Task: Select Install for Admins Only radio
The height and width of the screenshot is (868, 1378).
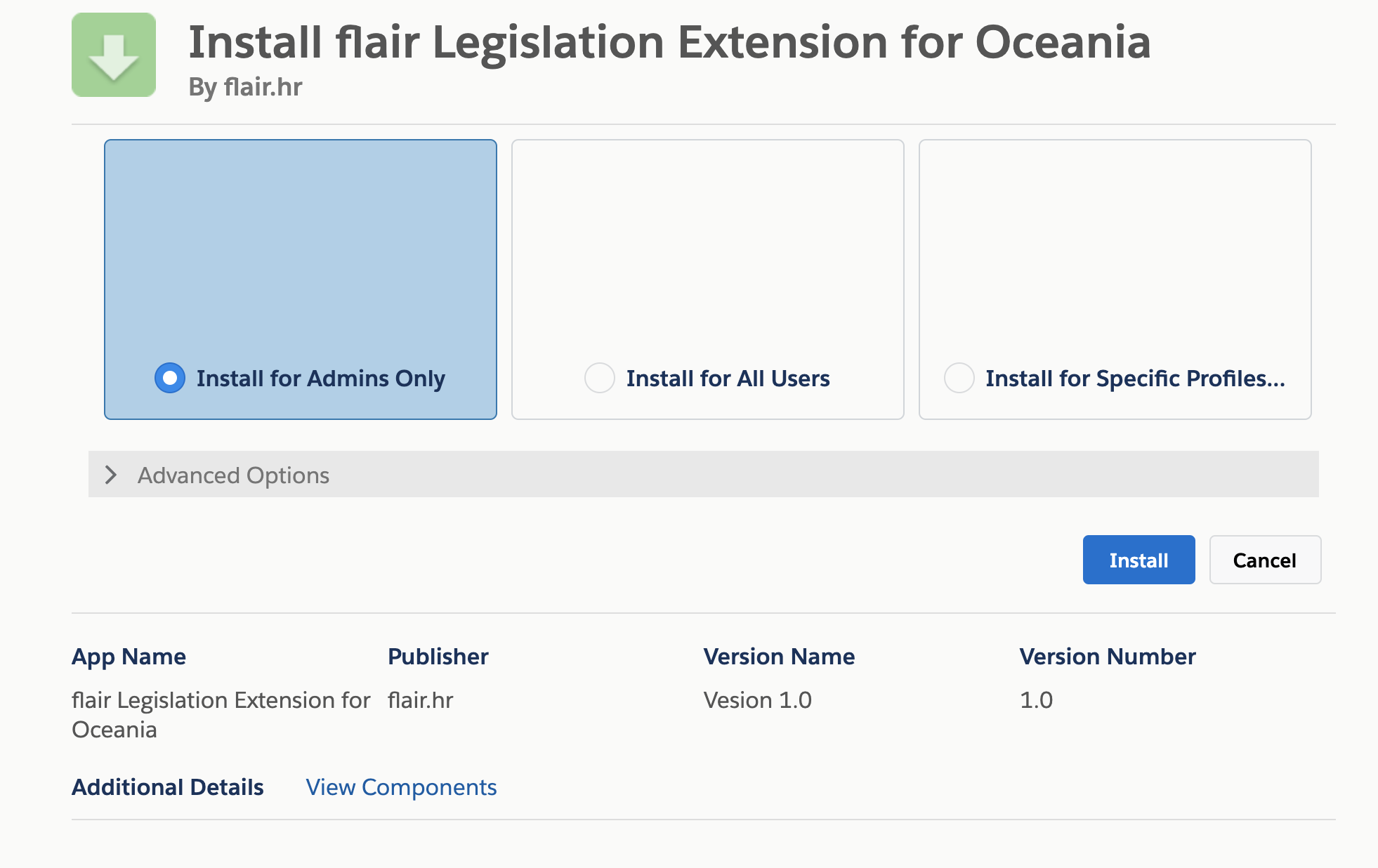Action: (x=170, y=378)
